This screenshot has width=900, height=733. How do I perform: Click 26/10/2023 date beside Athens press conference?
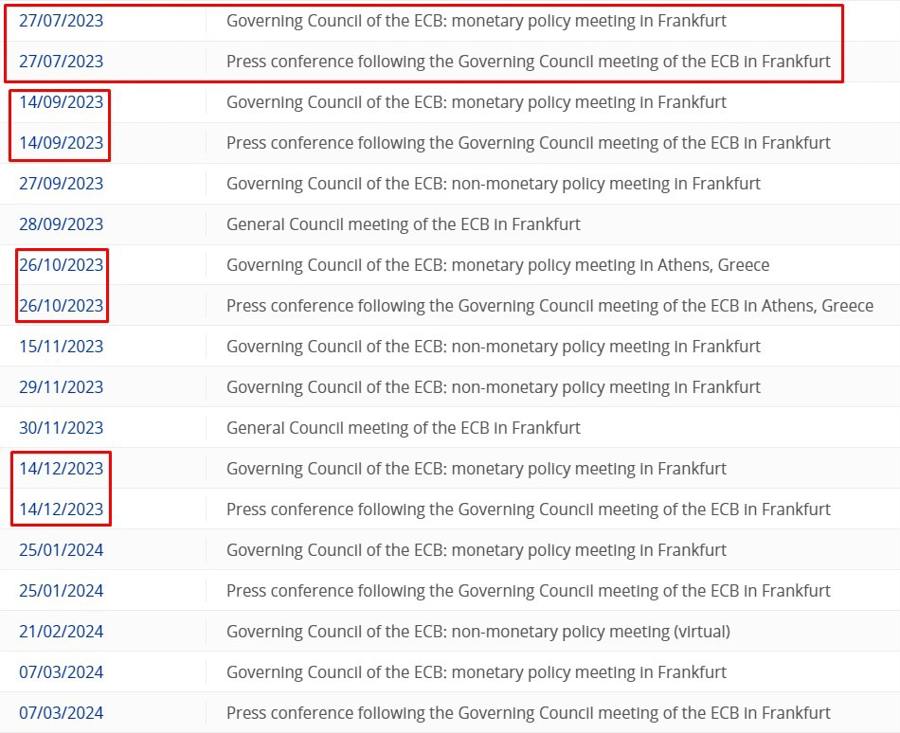(x=61, y=306)
